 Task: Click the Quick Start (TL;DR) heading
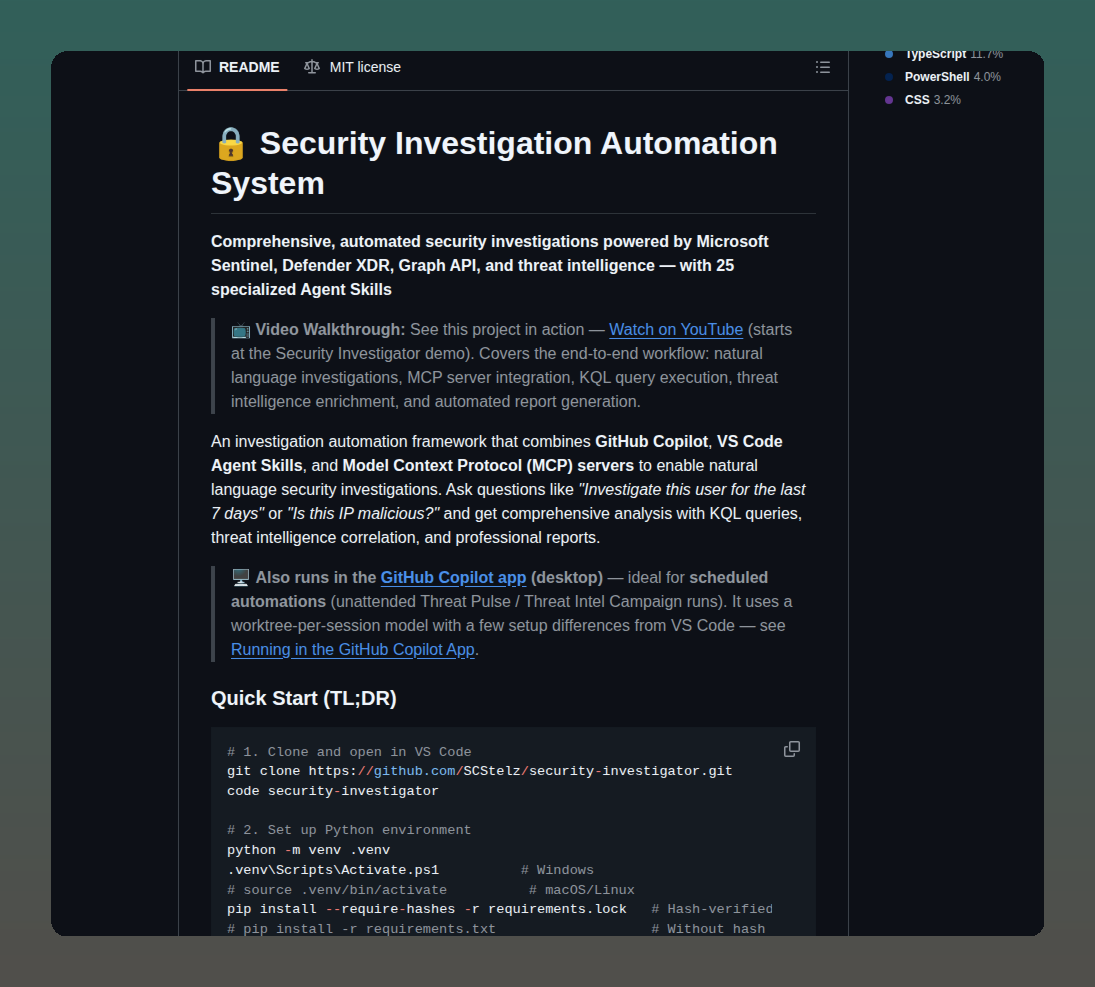pyautogui.click(x=304, y=699)
